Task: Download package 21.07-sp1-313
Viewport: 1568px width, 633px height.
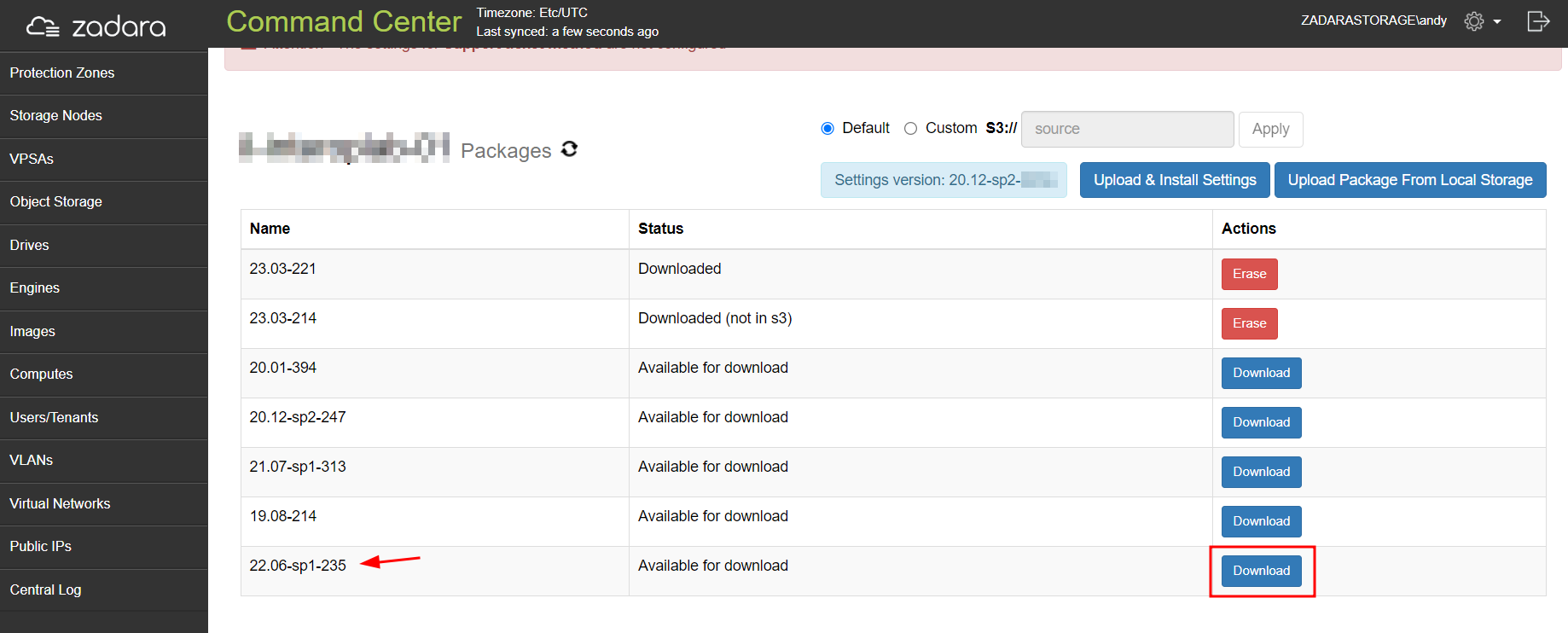Action: point(1261,472)
